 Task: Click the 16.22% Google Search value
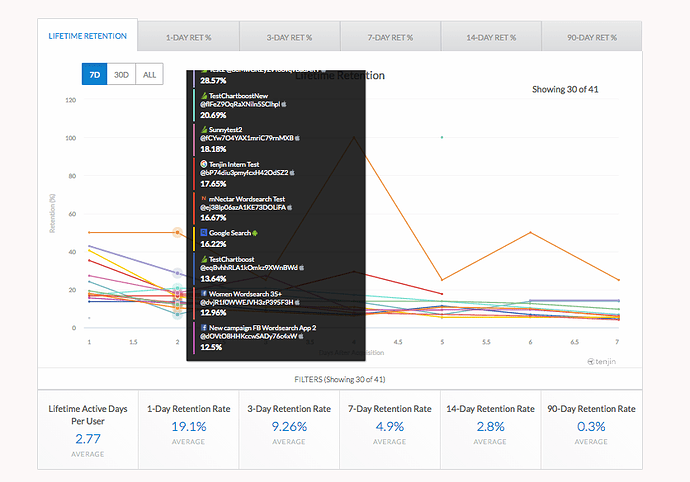(213, 244)
